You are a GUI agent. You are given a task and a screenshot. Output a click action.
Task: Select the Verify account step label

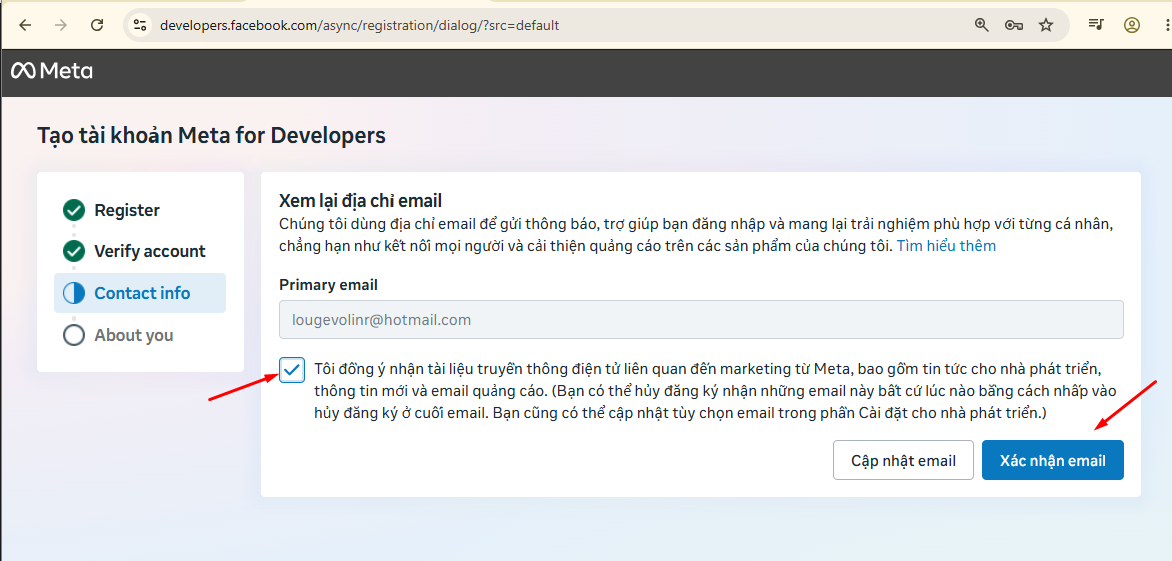[149, 252]
